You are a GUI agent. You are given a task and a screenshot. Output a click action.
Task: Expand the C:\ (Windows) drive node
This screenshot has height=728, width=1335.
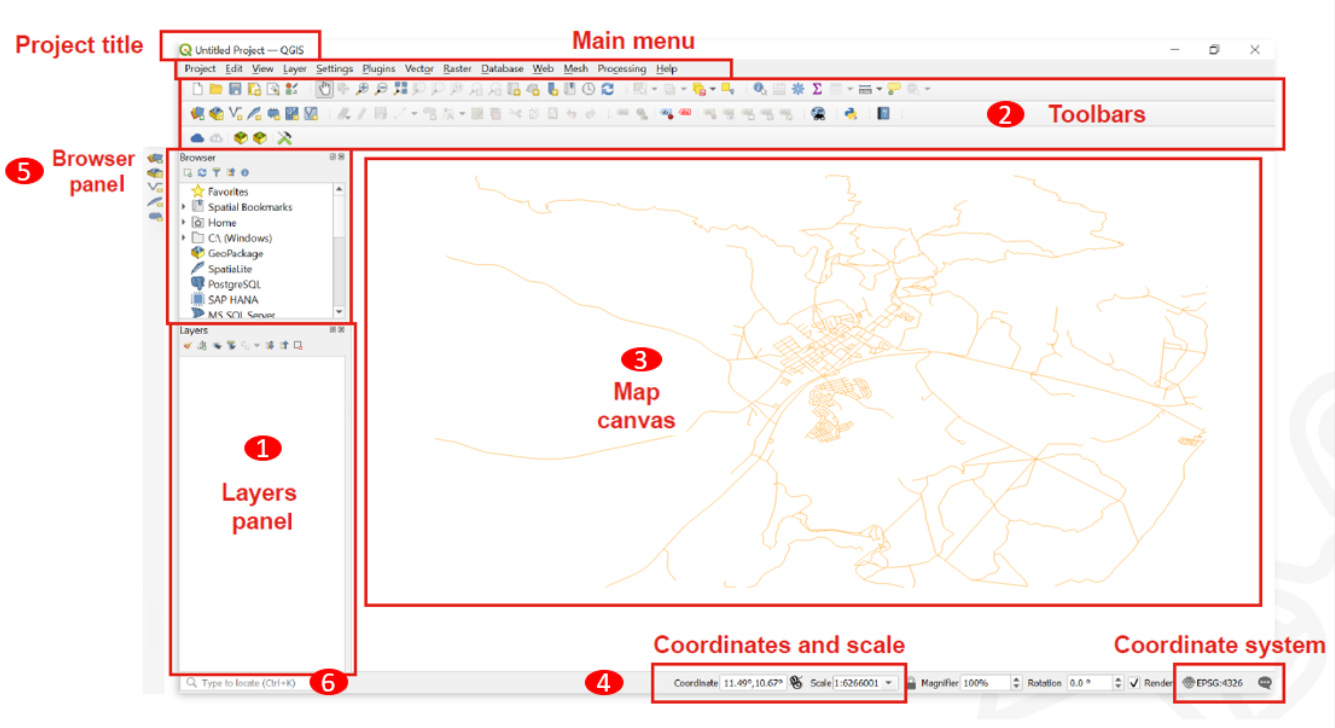[184, 238]
